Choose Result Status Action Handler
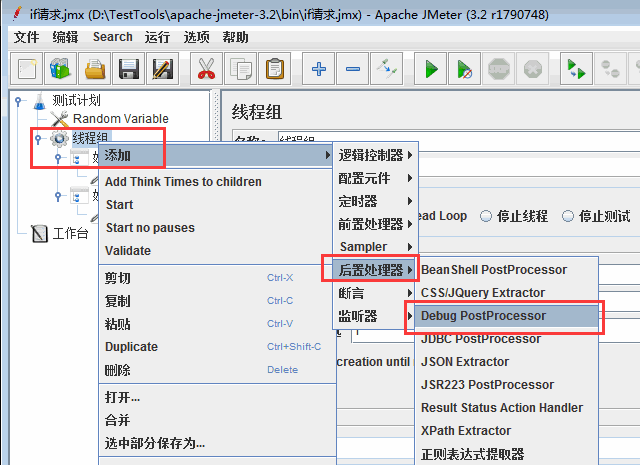 [507, 407]
